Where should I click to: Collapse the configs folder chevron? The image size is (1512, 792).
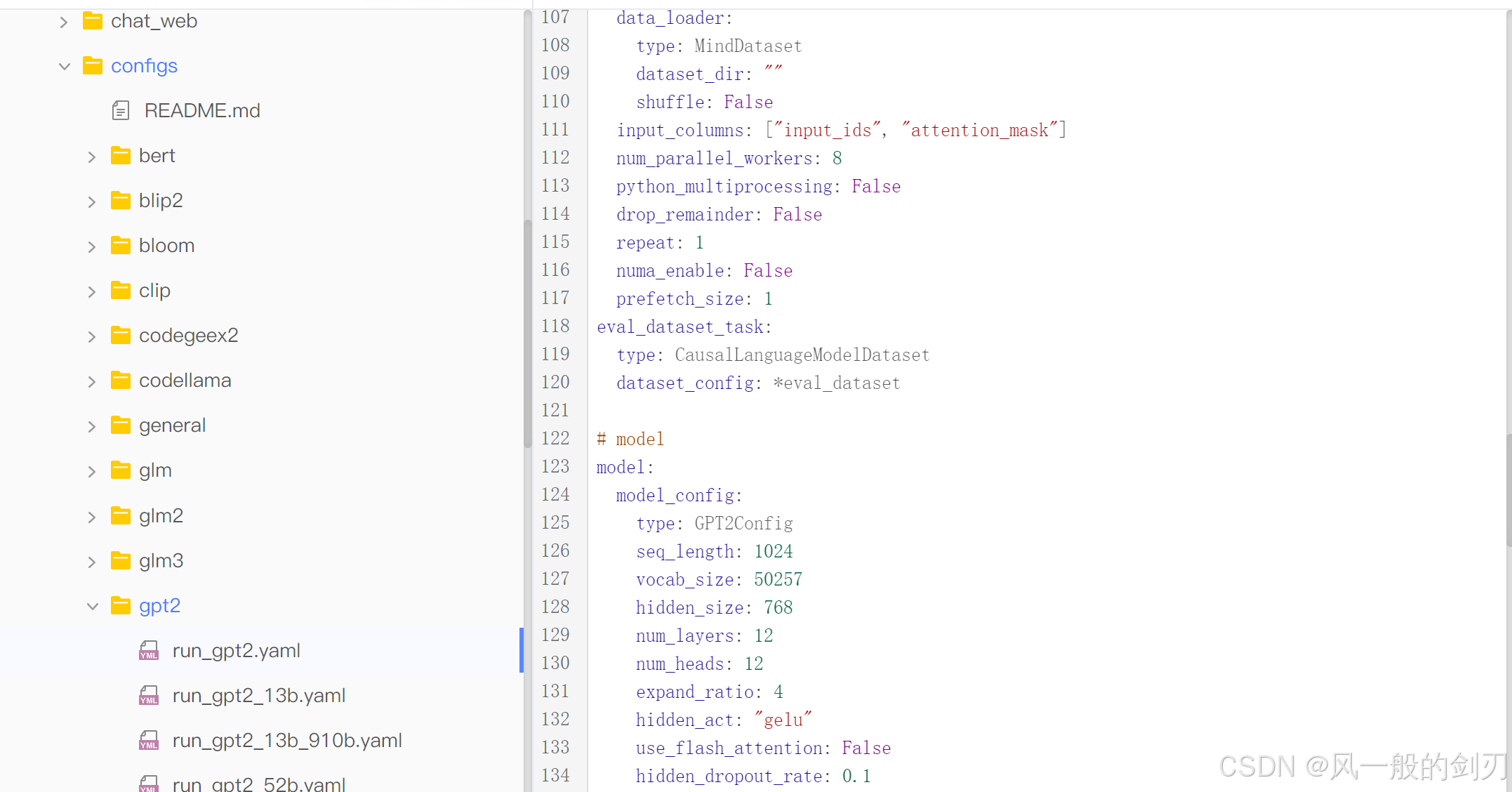point(65,67)
